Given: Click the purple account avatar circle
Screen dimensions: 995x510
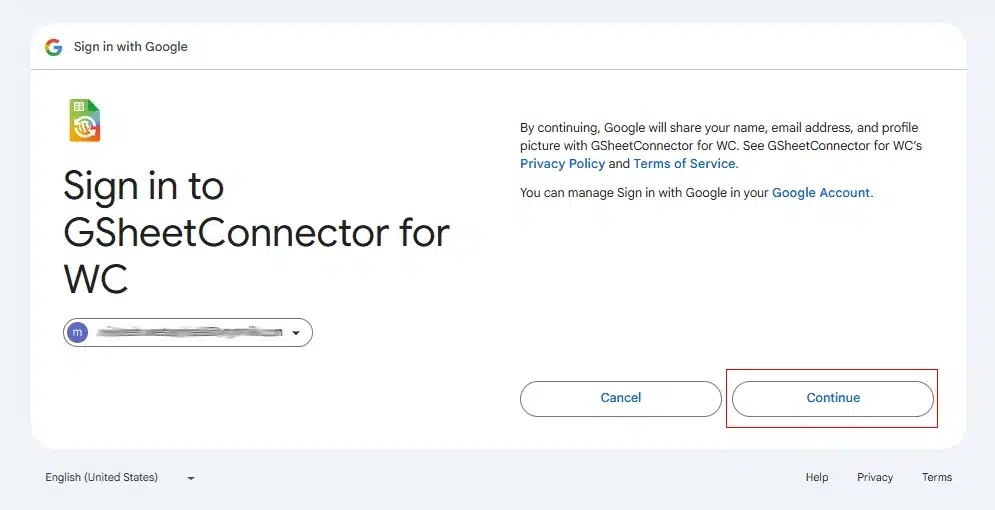Looking at the screenshot, I should (x=78, y=332).
